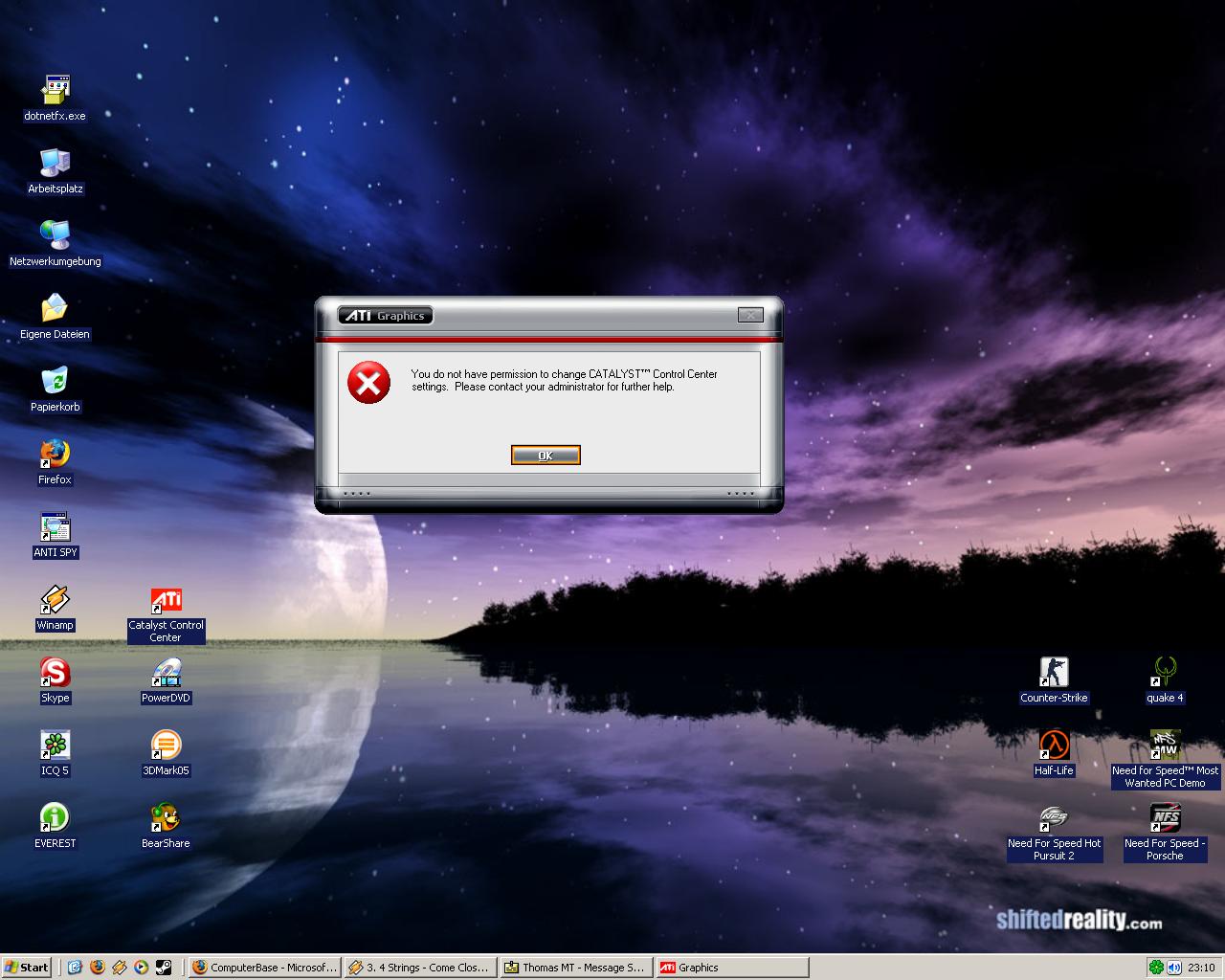The height and width of the screenshot is (980, 1225).
Task: Launch Windows Media Player from quick launch
Action: (141, 968)
